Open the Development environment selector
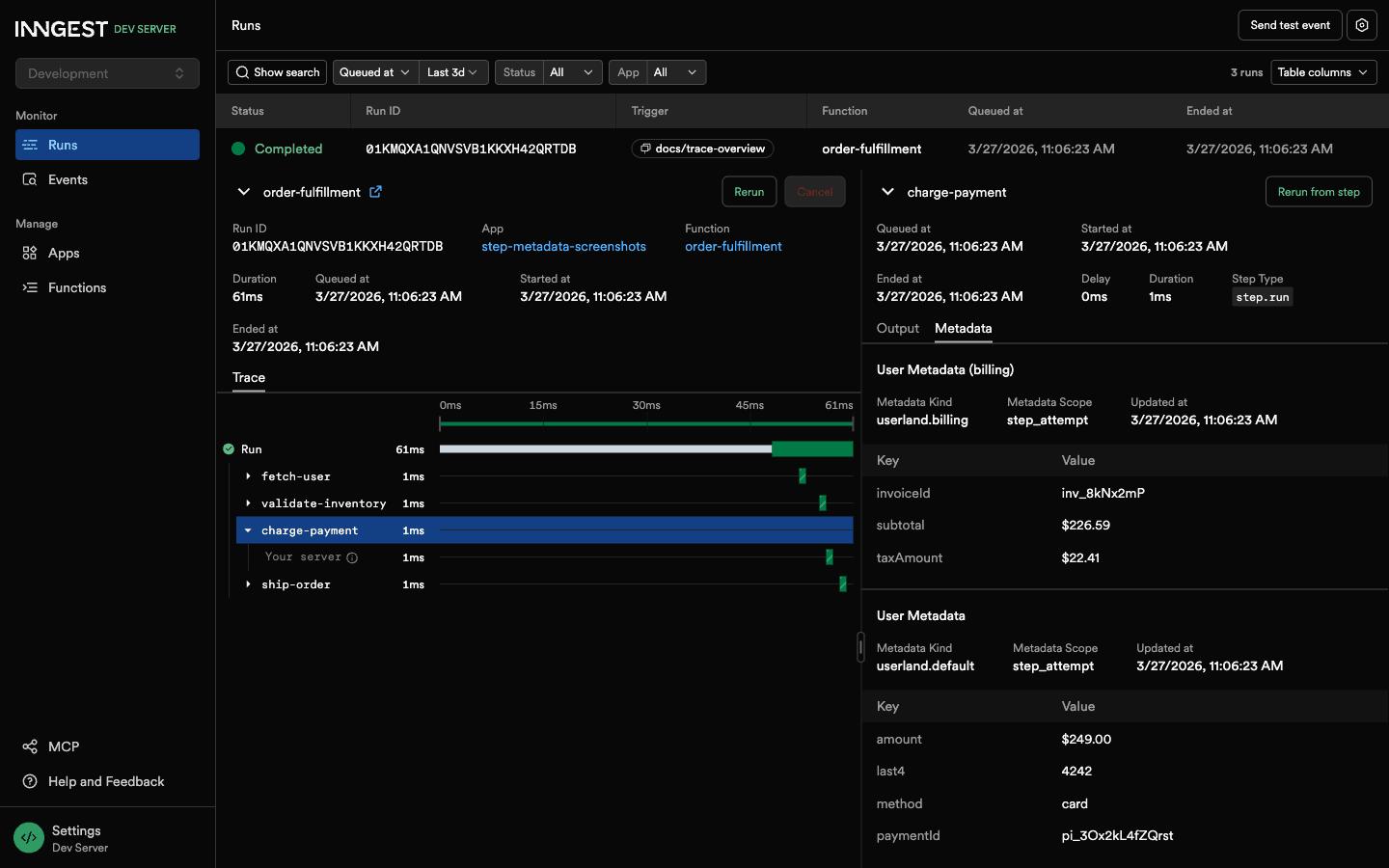The height and width of the screenshot is (868, 1389). click(107, 73)
